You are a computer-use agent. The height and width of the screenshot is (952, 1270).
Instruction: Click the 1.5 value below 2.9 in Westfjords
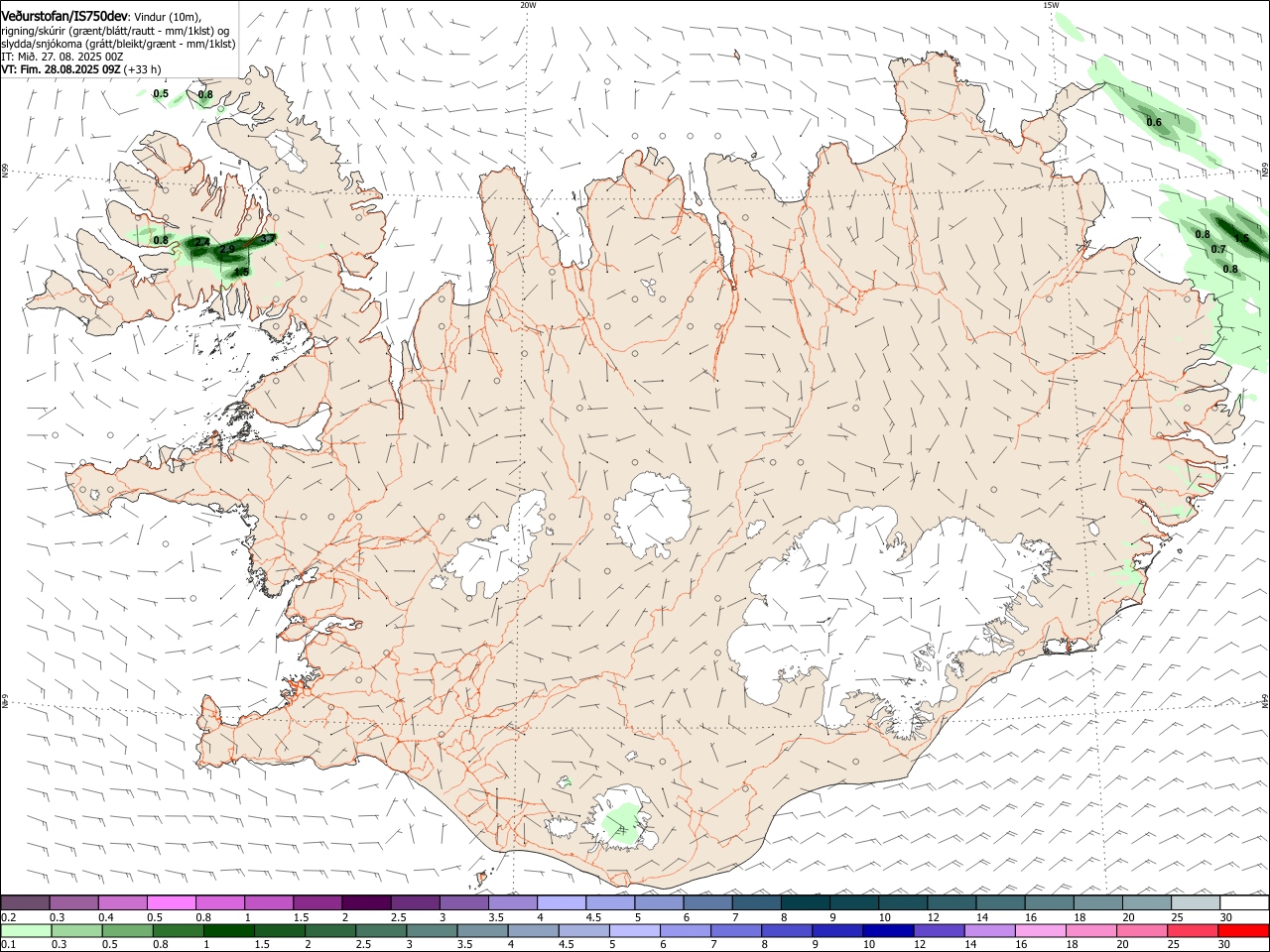241,272
